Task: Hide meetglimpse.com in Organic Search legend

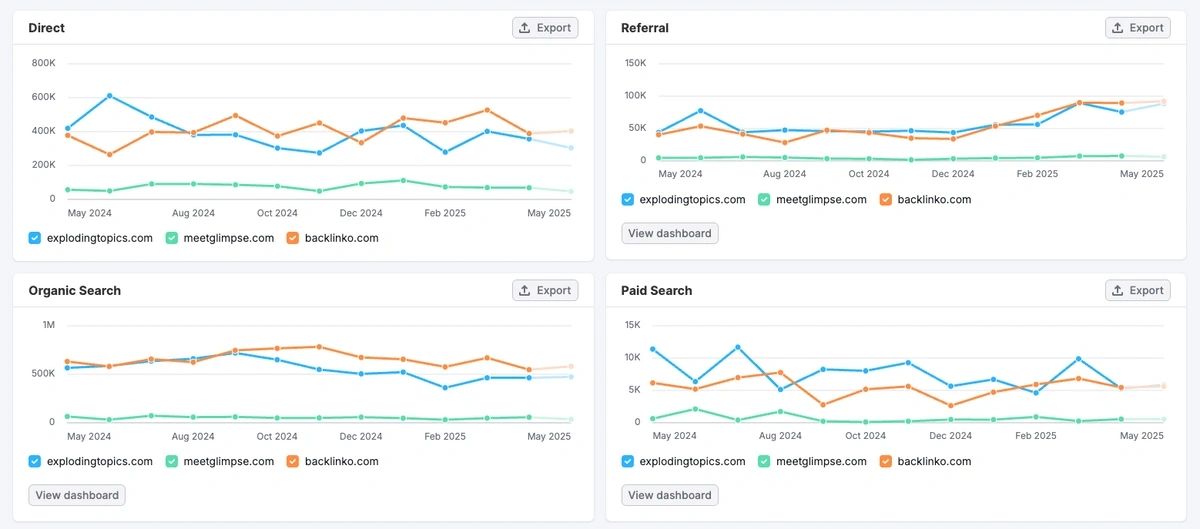Action: click(x=172, y=461)
